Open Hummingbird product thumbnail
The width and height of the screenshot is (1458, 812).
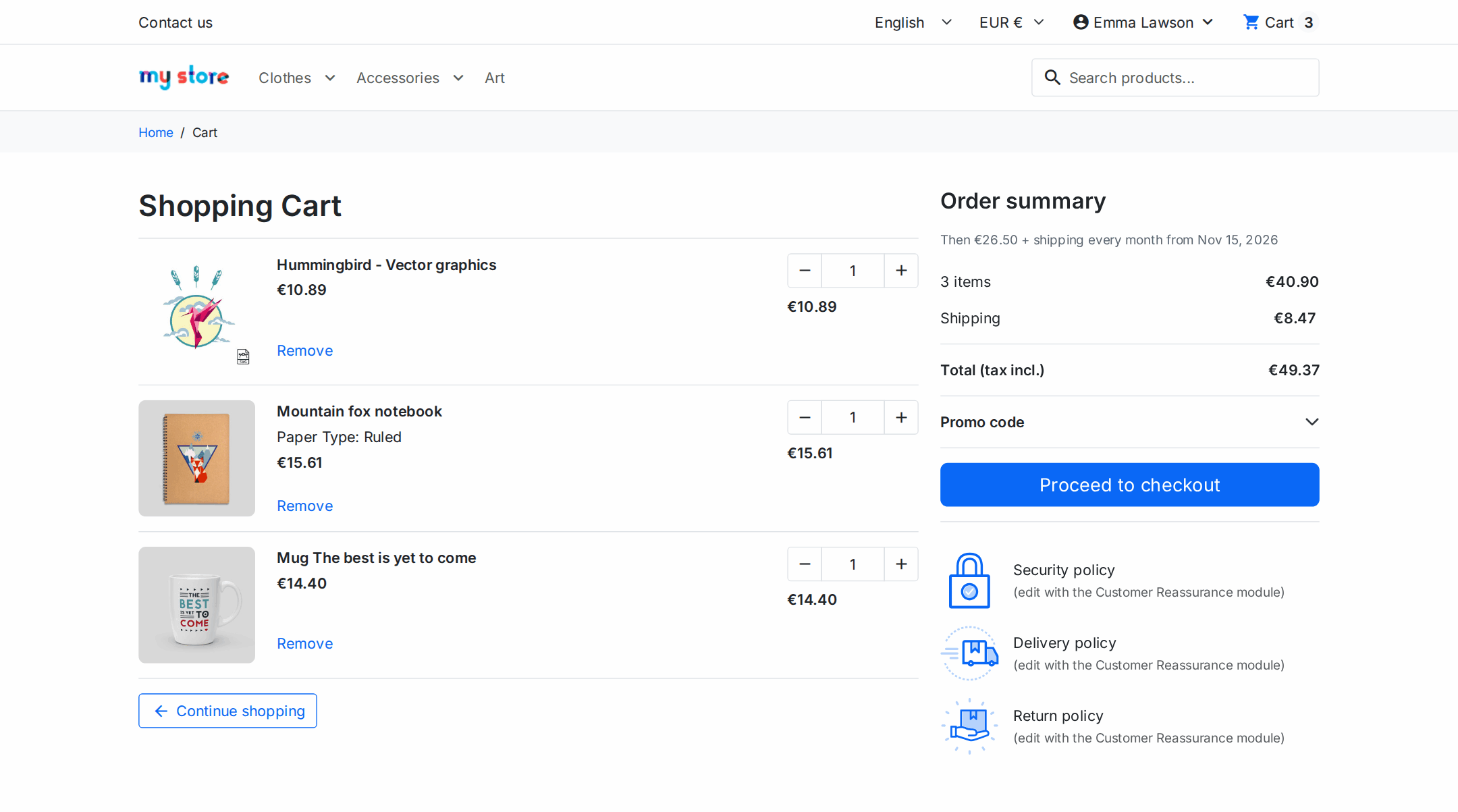pyautogui.click(x=197, y=312)
